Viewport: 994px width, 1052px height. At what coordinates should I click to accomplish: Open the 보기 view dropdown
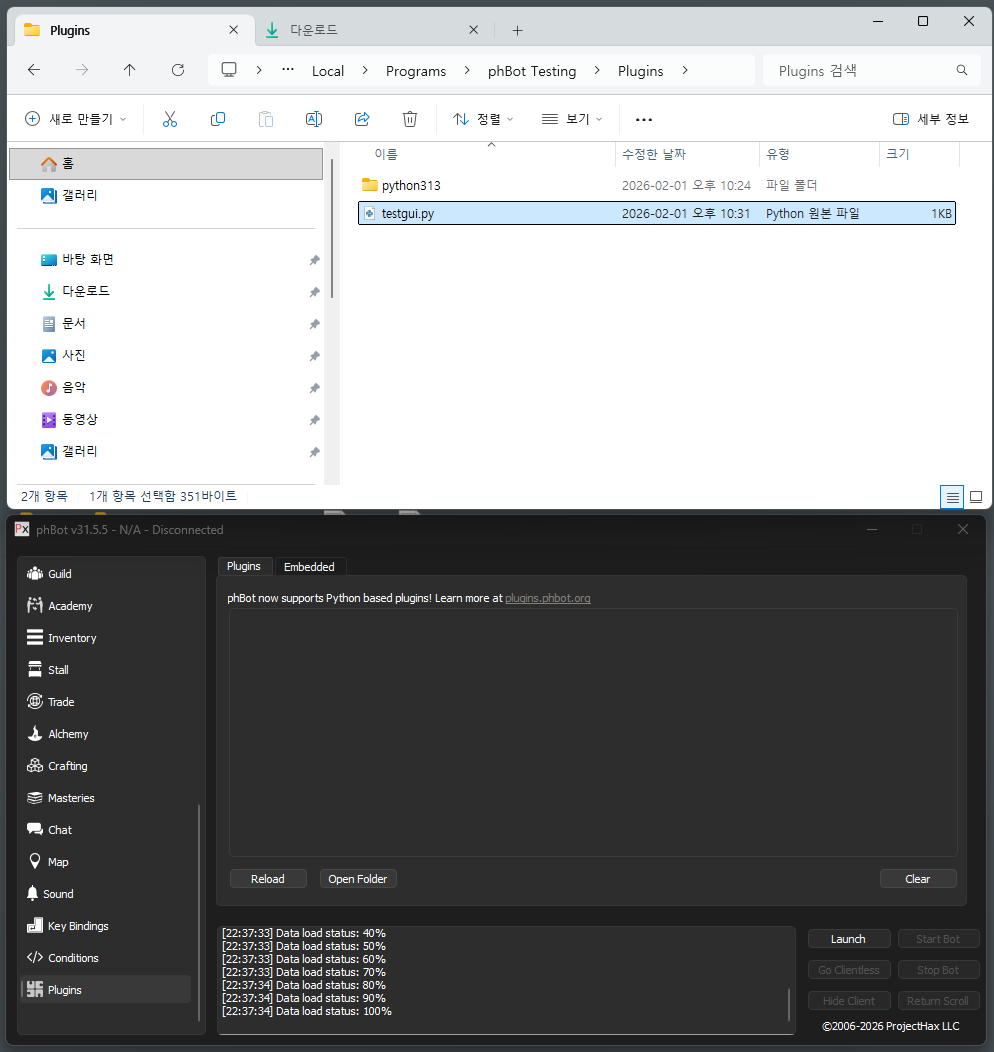572,119
